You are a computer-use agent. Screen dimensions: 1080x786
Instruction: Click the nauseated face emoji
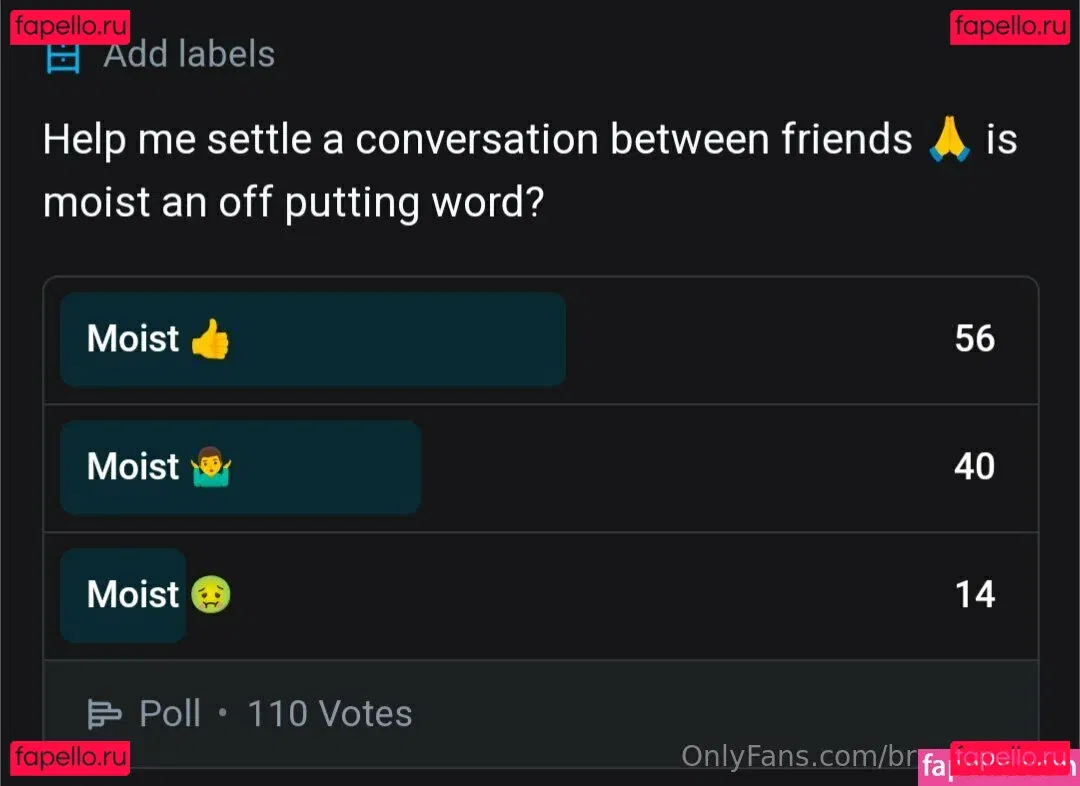[x=210, y=595]
